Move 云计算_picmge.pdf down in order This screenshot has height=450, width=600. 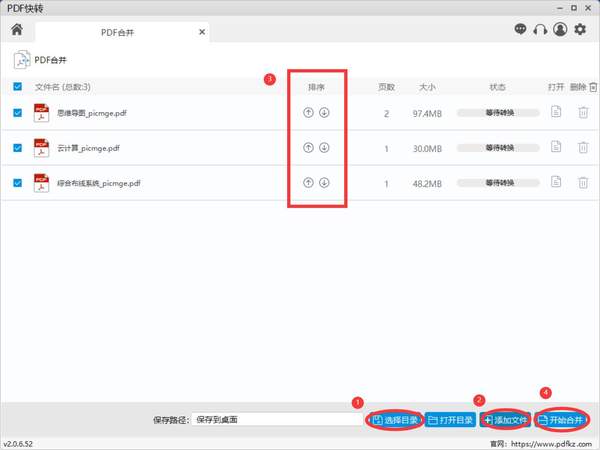(x=324, y=148)
